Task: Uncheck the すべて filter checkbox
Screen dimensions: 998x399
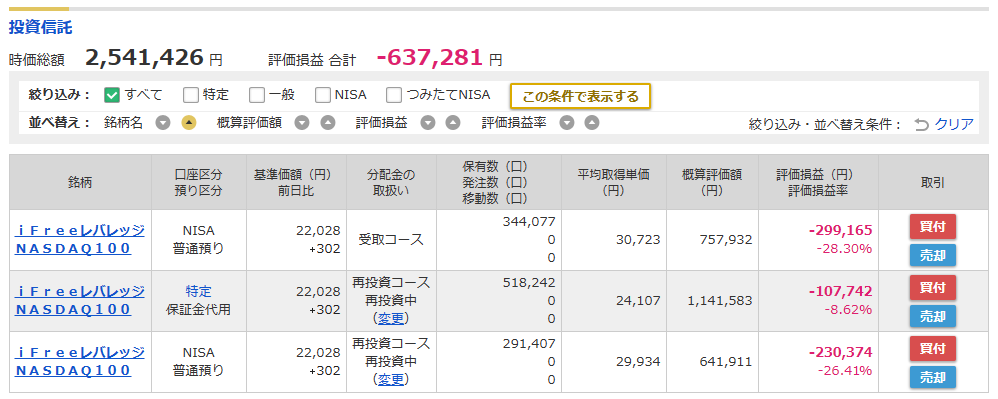Action: 112,95
